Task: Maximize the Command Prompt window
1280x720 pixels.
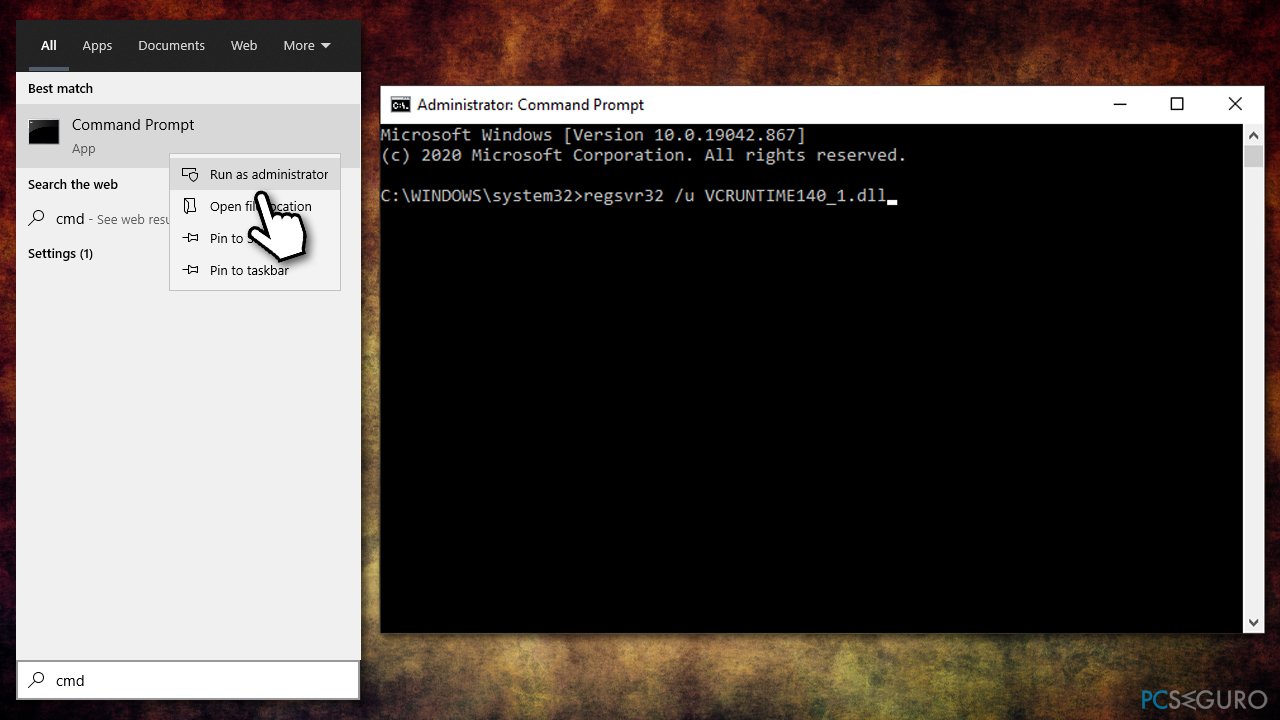Action: click(1177, 104)
